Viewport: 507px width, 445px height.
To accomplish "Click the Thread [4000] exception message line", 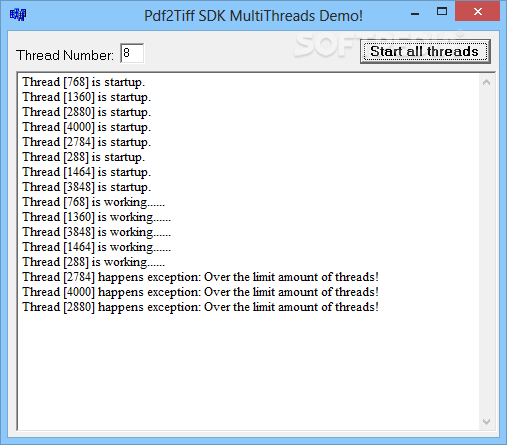I will 201,292.
